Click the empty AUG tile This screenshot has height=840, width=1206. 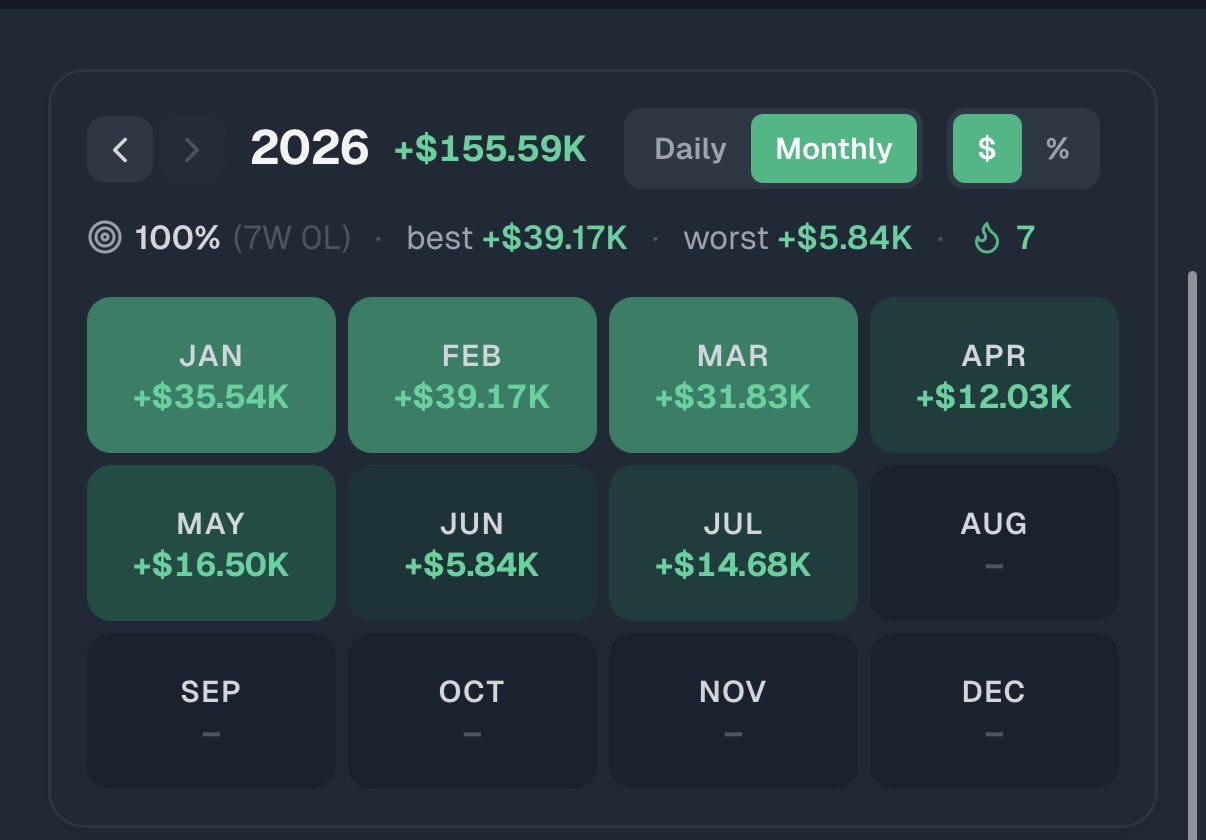pyautogui.click(x=994, y=543)
